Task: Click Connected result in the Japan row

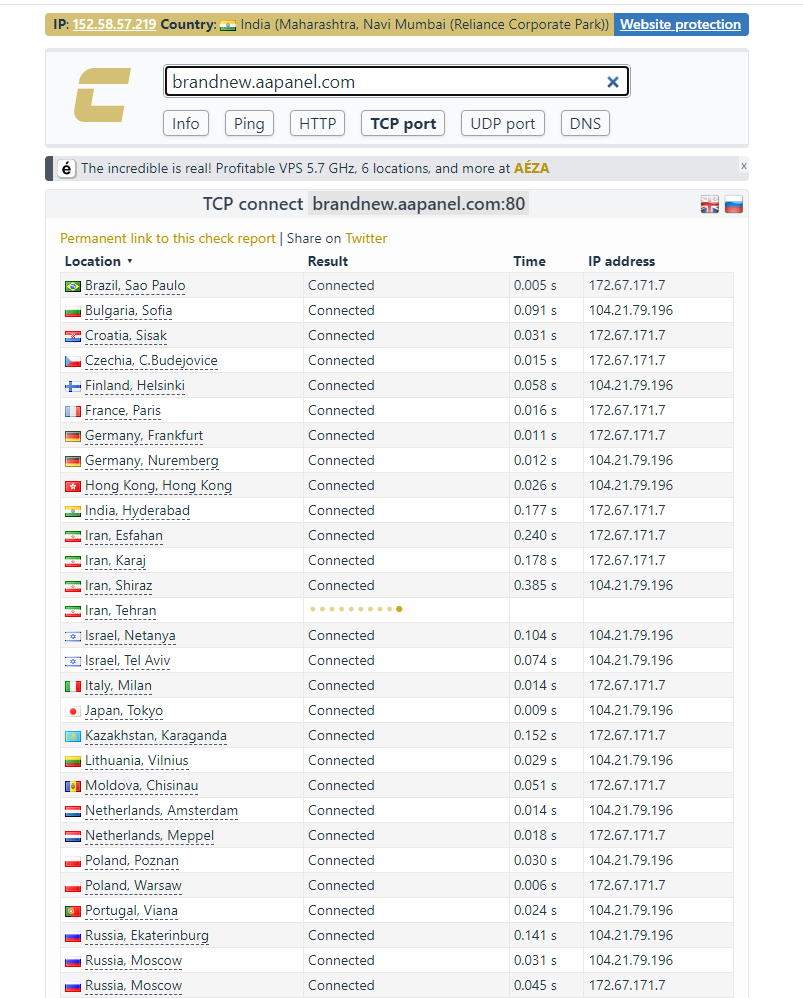Action: point(341,711)
